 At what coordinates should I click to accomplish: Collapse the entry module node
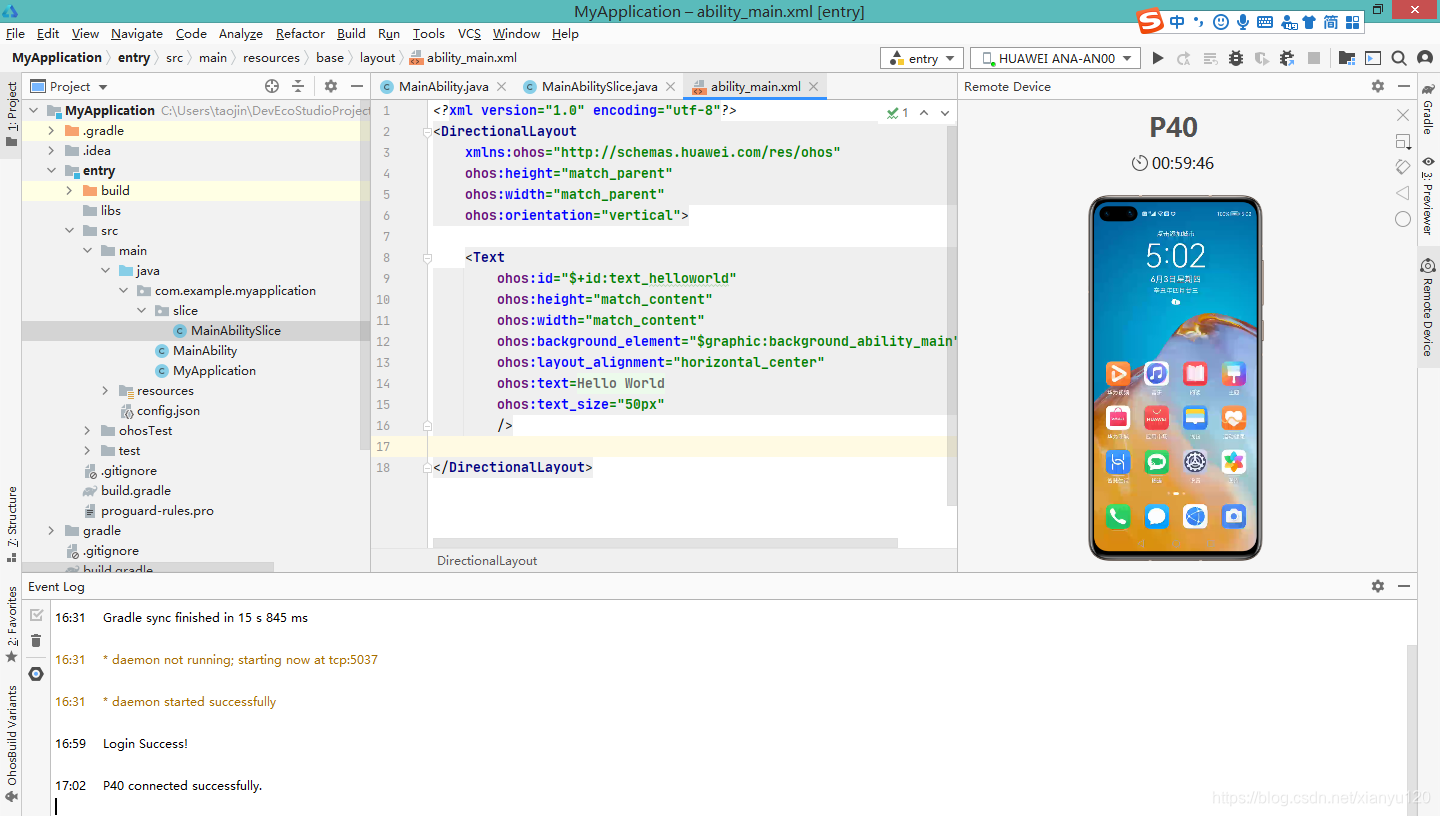[x=52, y=170]
